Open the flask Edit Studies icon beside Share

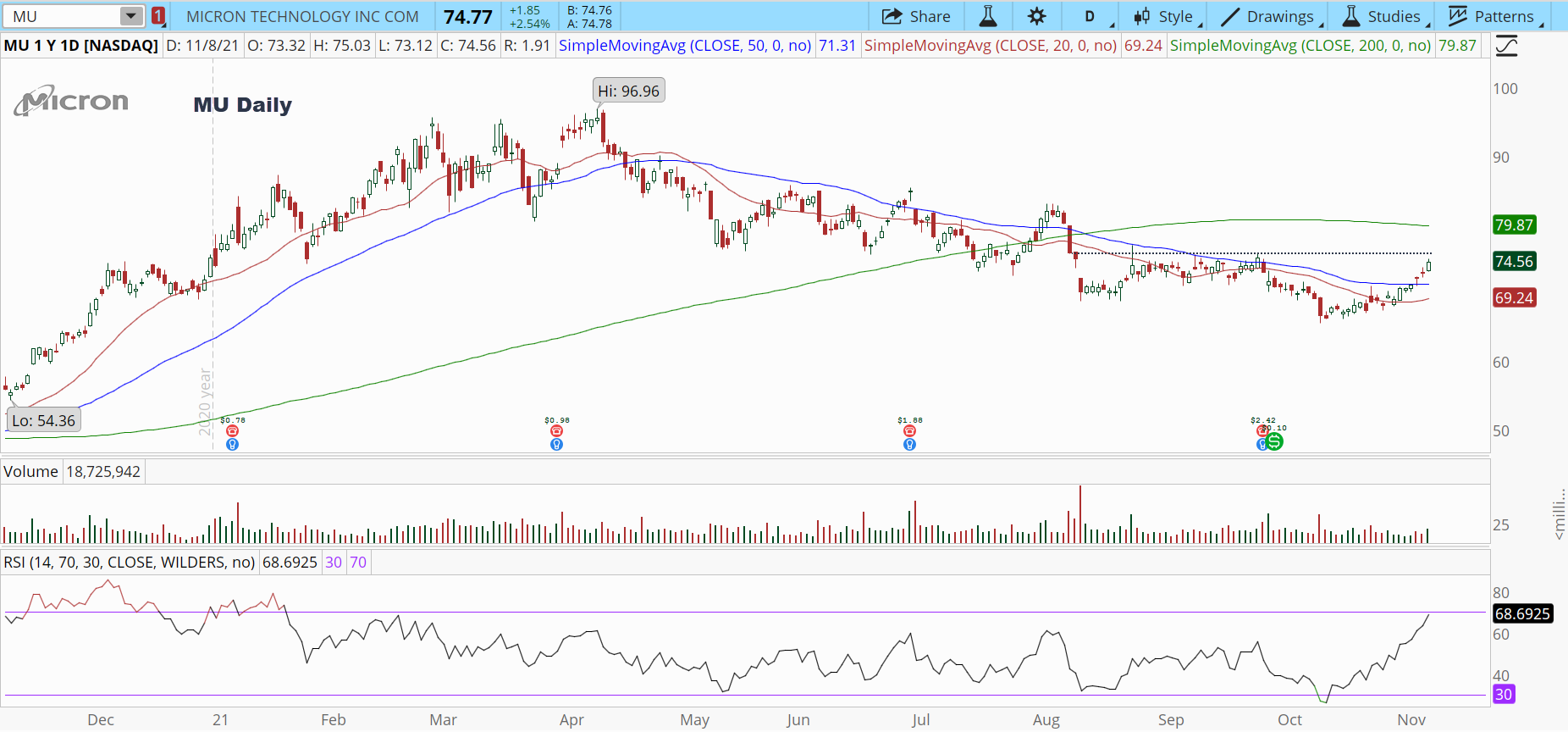coord(988,16)
